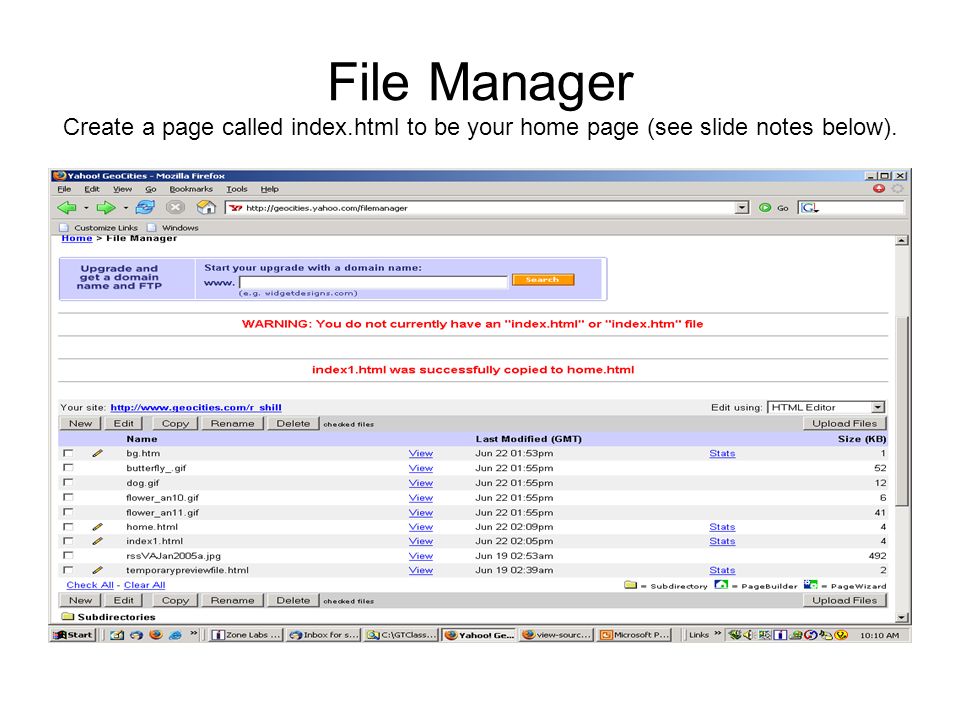Open the View menu
The height and width of the screenshot is (720, 960).
coord(122,189)
